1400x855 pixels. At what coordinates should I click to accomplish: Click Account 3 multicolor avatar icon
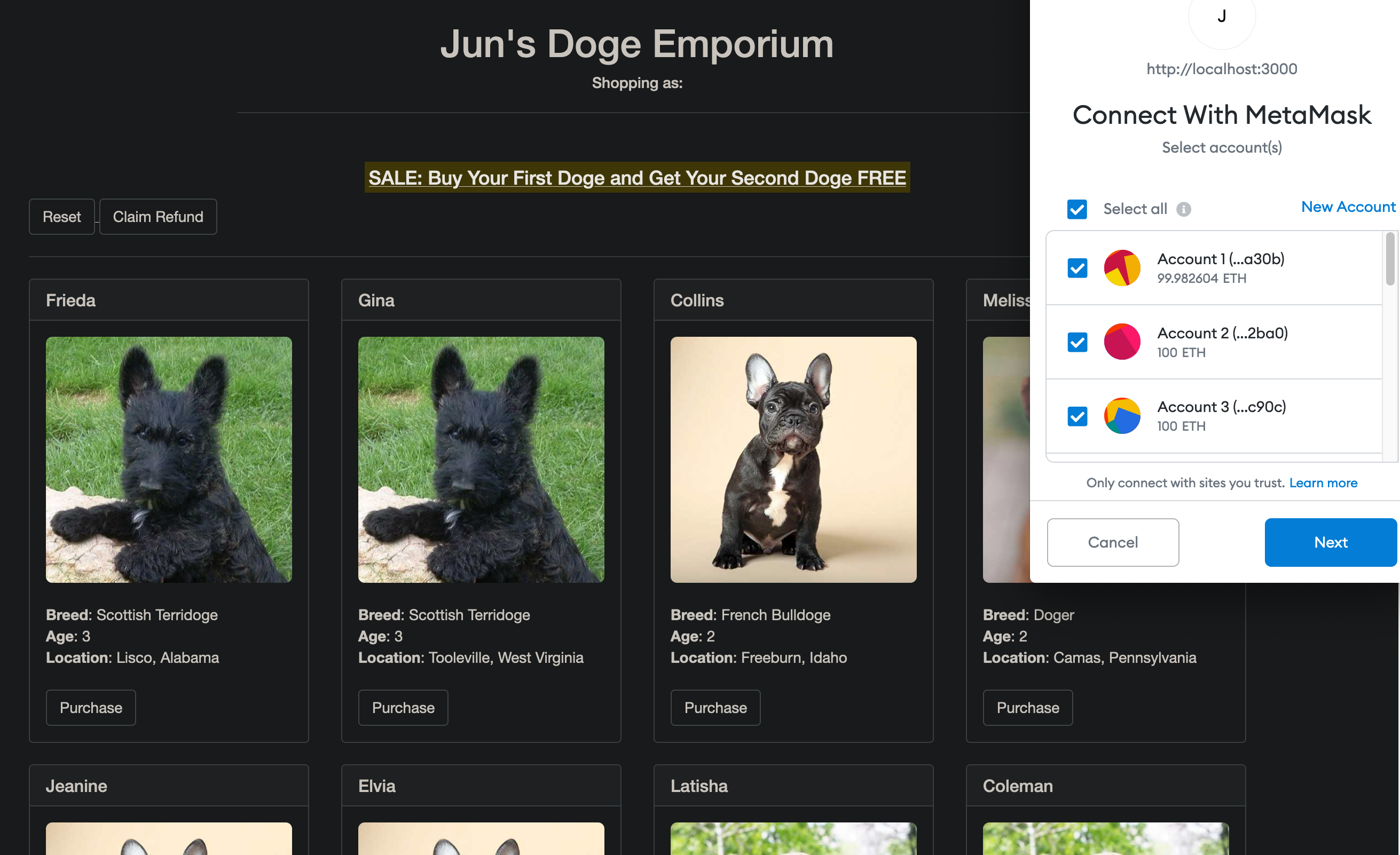tap(1122, 416)
